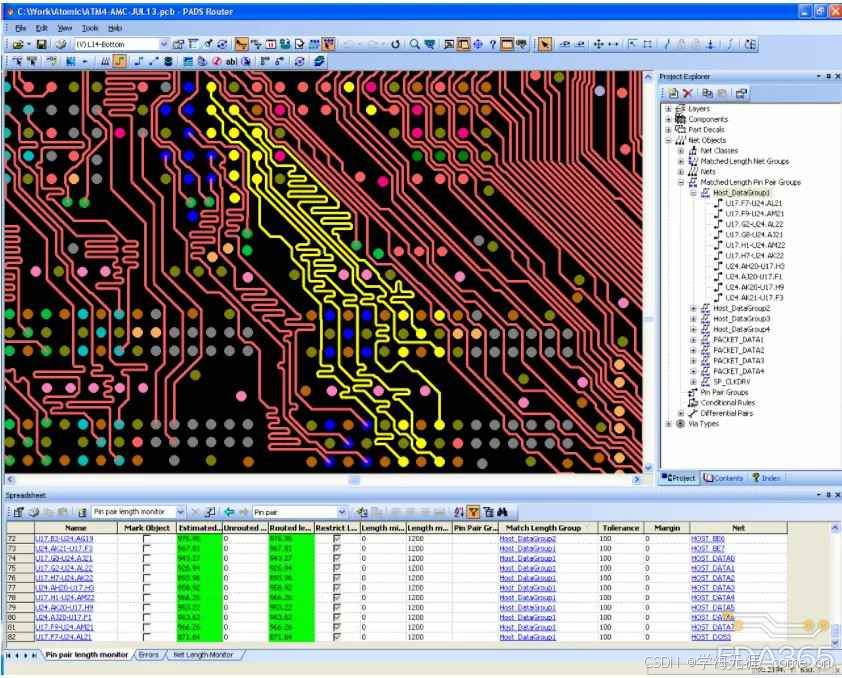Image resolution: width=842 pixels, height=678 pixels.
Task: Select U17.F7-U24.AL21 in the tree
Action: pos(754,203)
